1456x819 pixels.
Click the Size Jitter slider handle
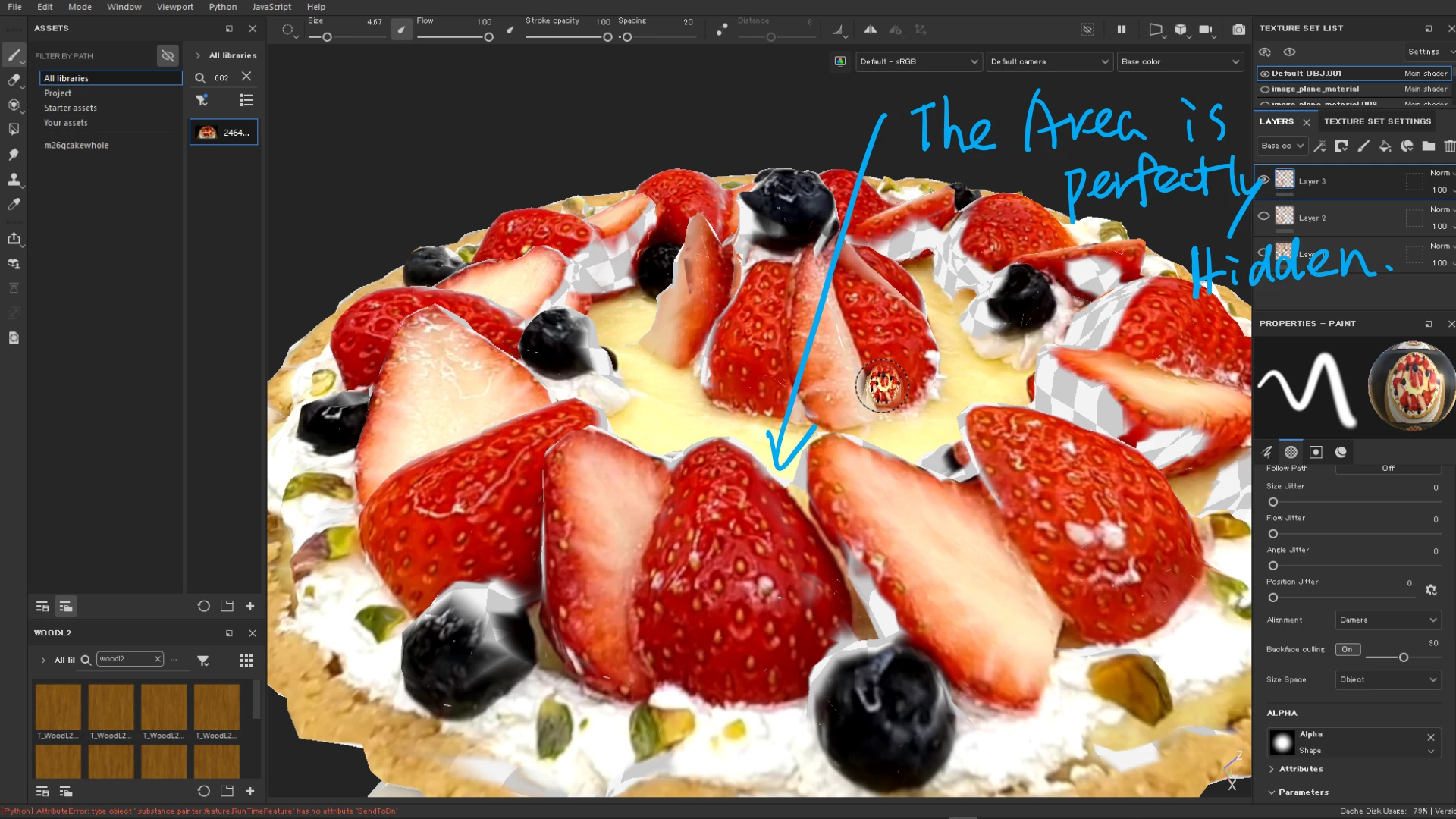click(x=1273, y=502)
